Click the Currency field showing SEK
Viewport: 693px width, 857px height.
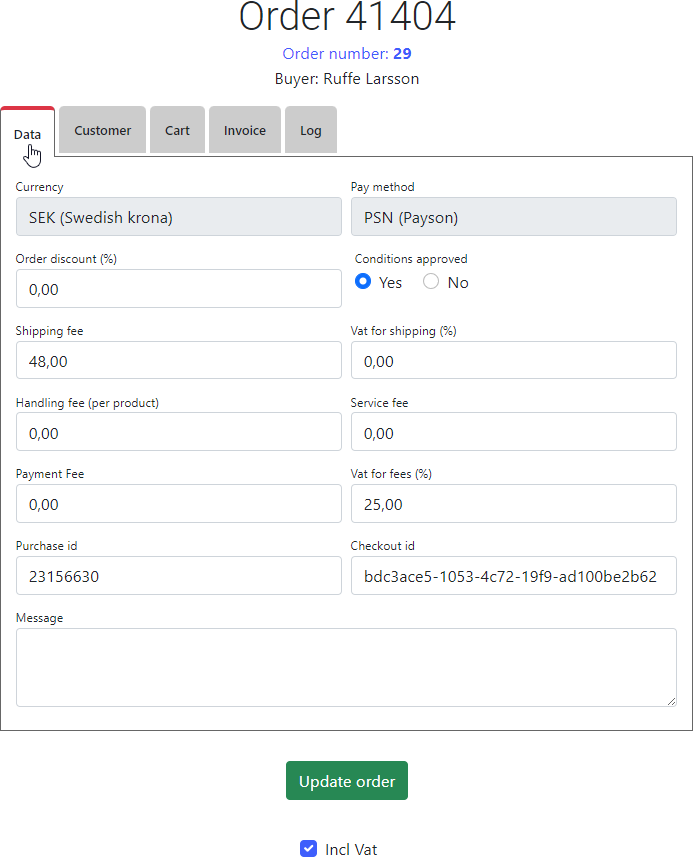tap(179, 217)
